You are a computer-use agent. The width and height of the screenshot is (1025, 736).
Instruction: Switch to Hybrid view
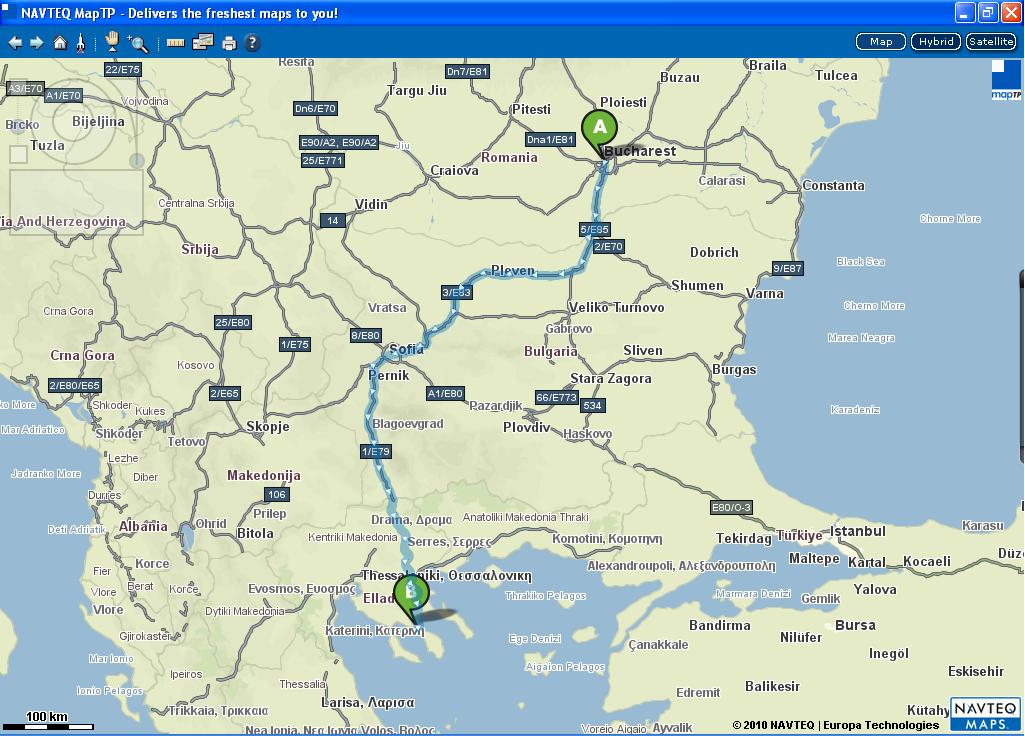click(x=936, y=42)
